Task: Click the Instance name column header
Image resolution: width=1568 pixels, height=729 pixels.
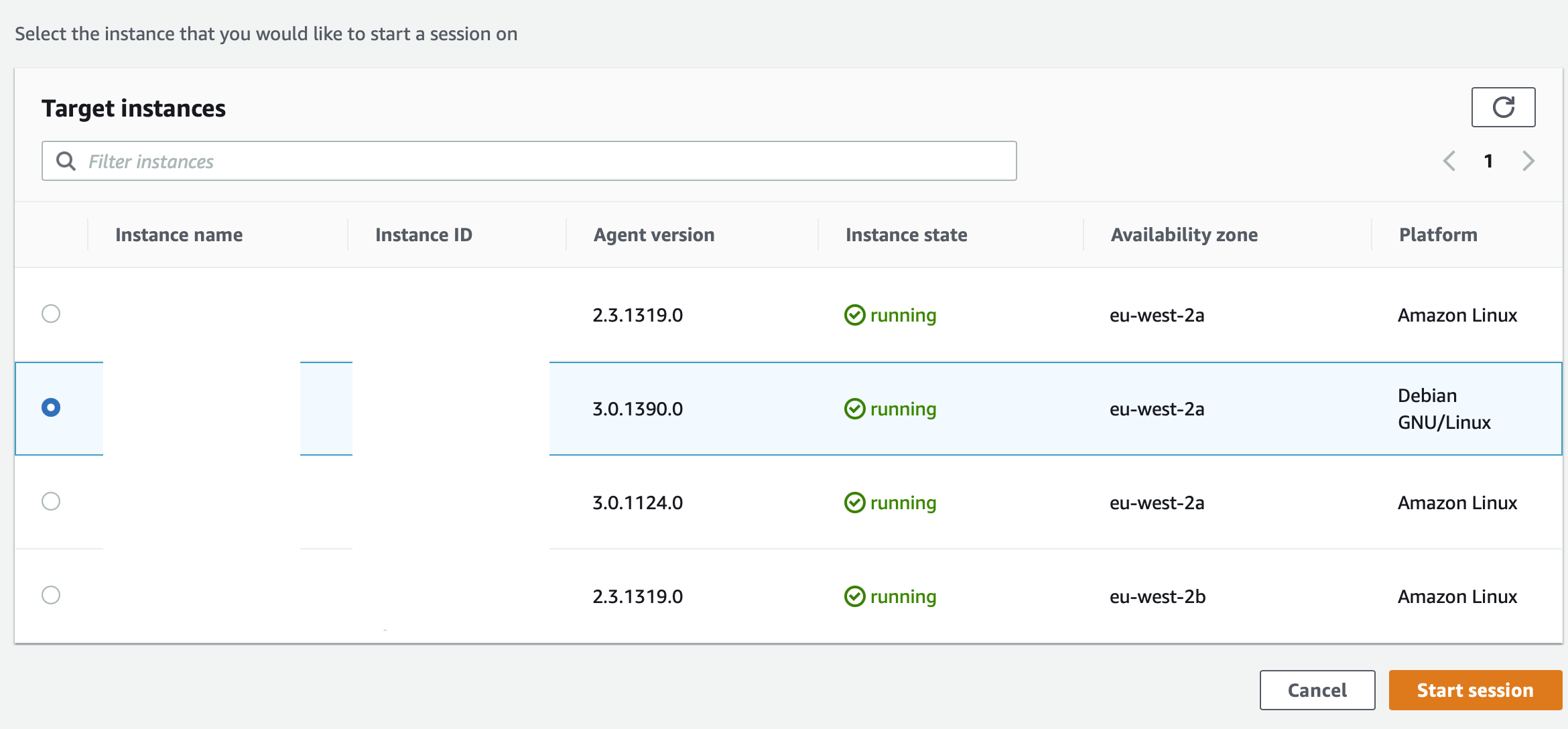Action: (179, 235)
